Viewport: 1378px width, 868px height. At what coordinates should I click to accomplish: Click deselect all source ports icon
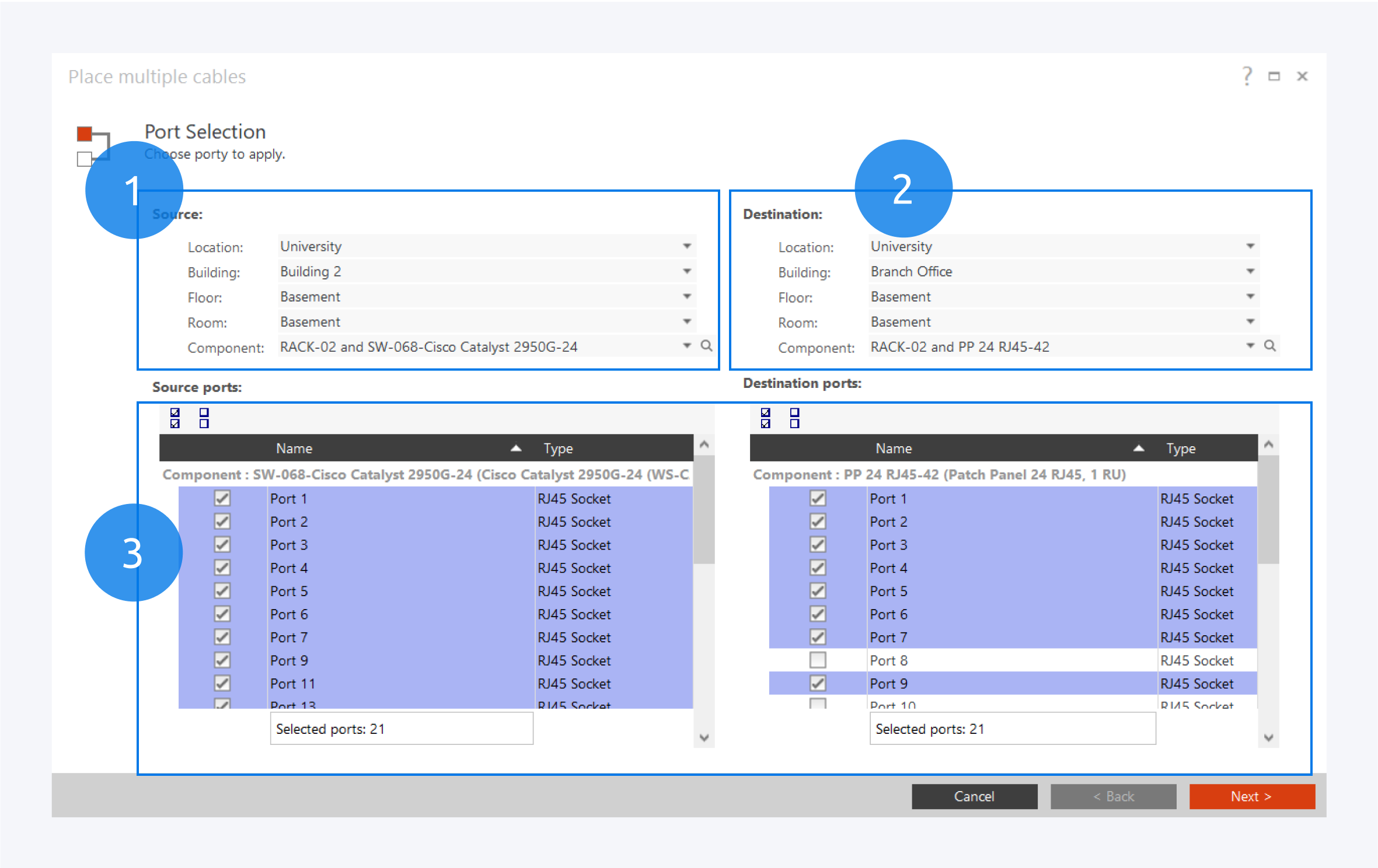pos(204,418)
